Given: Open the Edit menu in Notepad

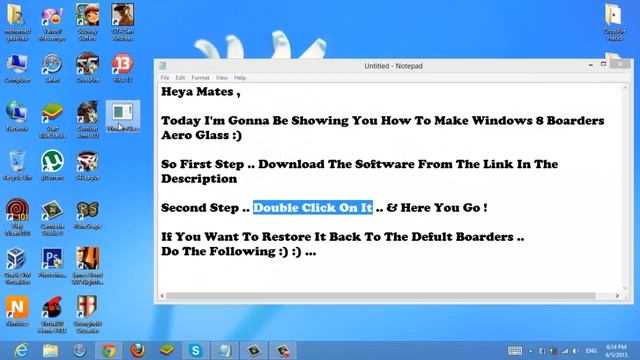Looking at the screenshot, I should [180, 78].
